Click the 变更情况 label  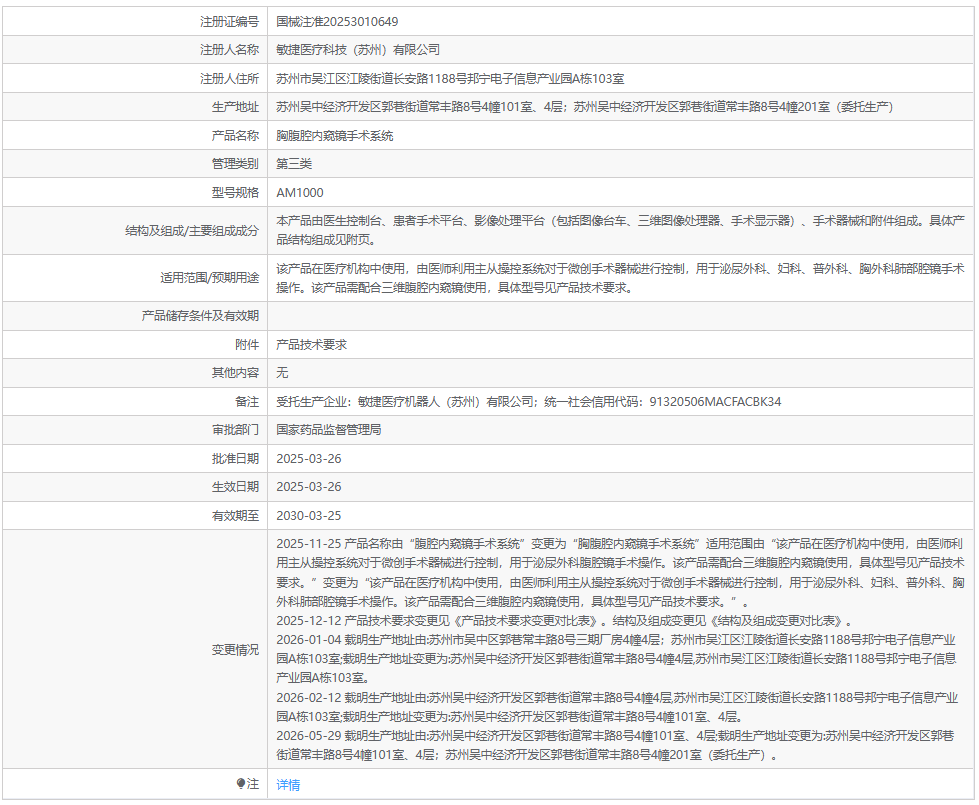(x=235, y=649)
